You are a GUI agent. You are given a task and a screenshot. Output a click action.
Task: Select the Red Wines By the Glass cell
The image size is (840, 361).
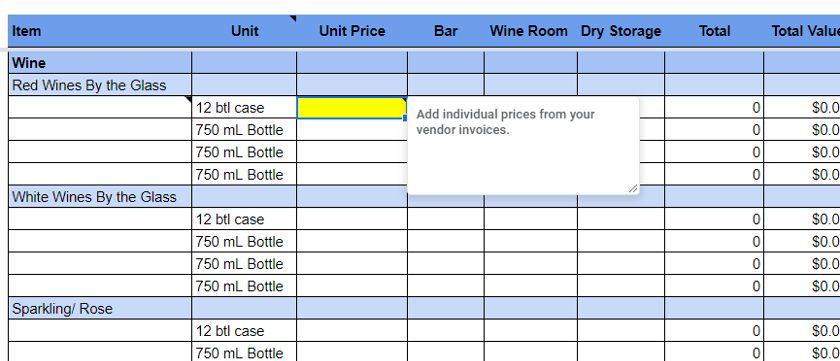tap(100, 85)
